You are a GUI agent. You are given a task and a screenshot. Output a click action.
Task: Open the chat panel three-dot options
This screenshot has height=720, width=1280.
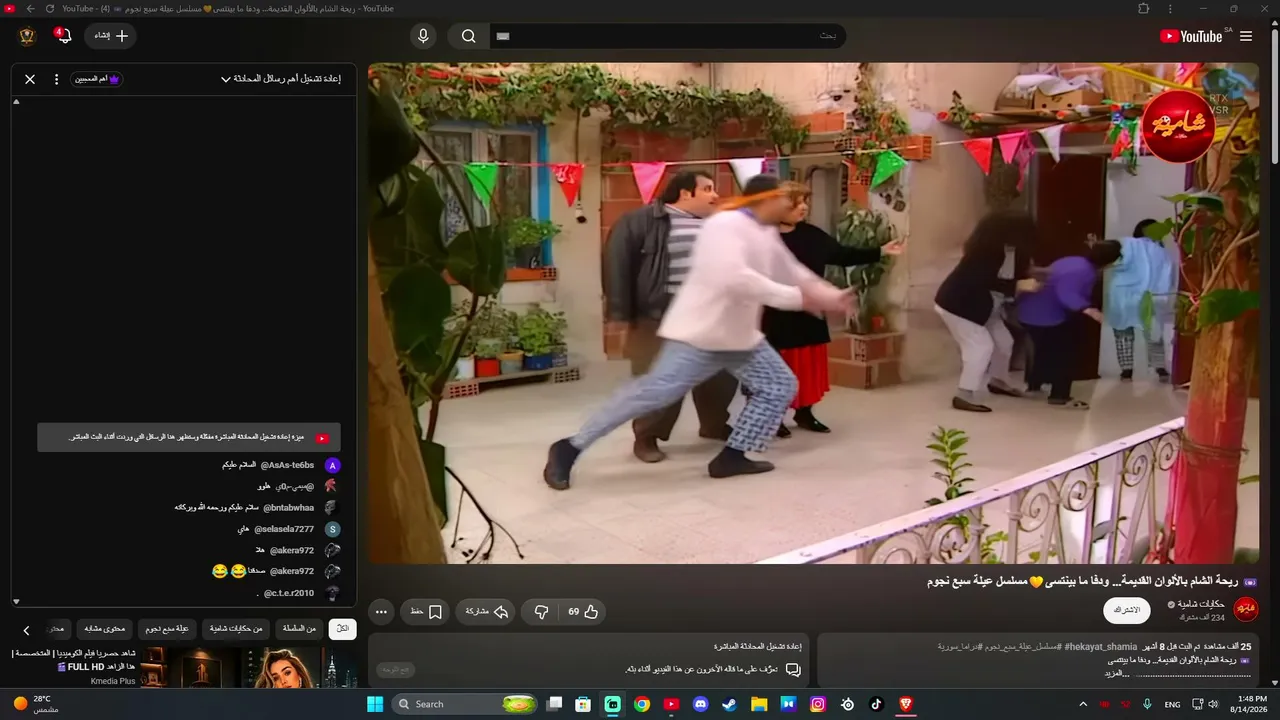pyautogui.click(x=56, y=79)
